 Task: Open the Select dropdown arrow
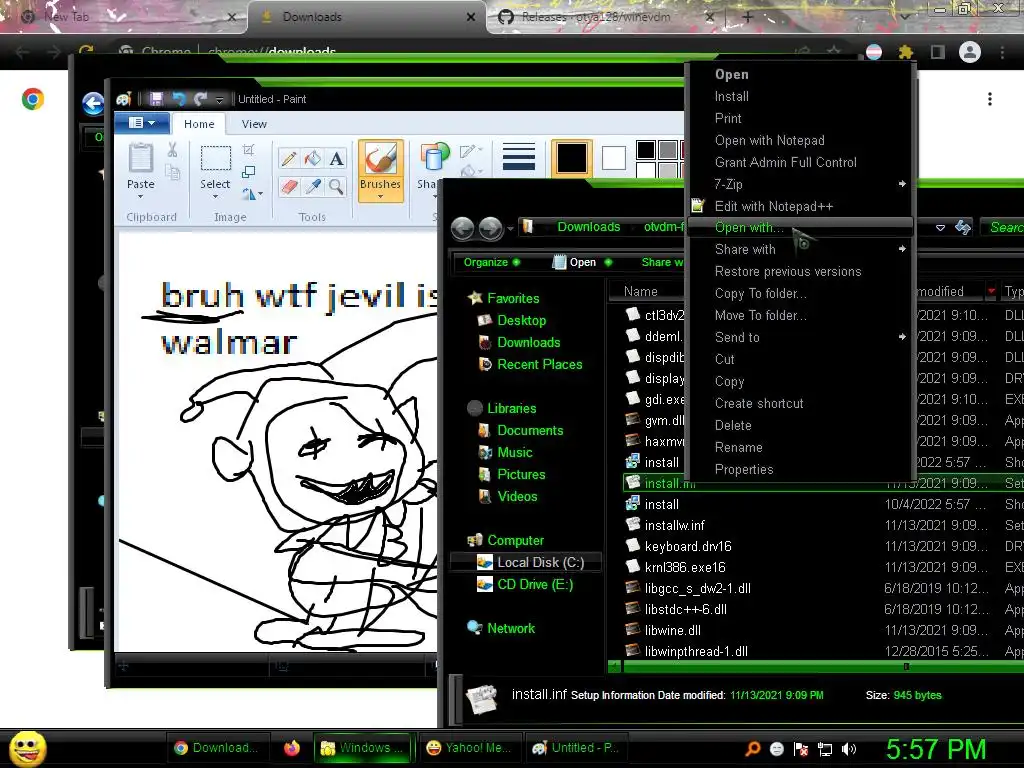point(215,197)
